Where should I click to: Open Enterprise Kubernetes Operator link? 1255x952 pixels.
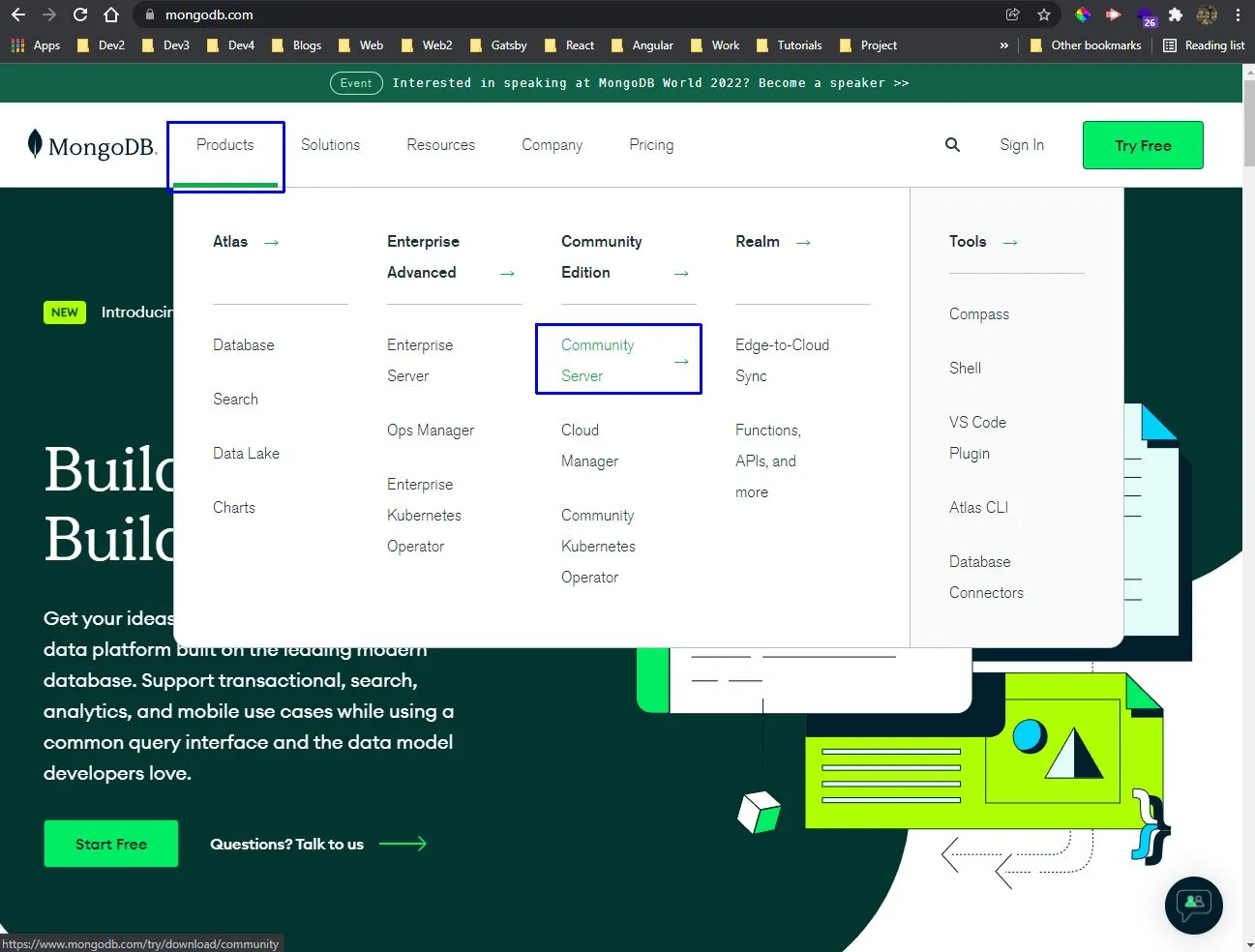424,516
